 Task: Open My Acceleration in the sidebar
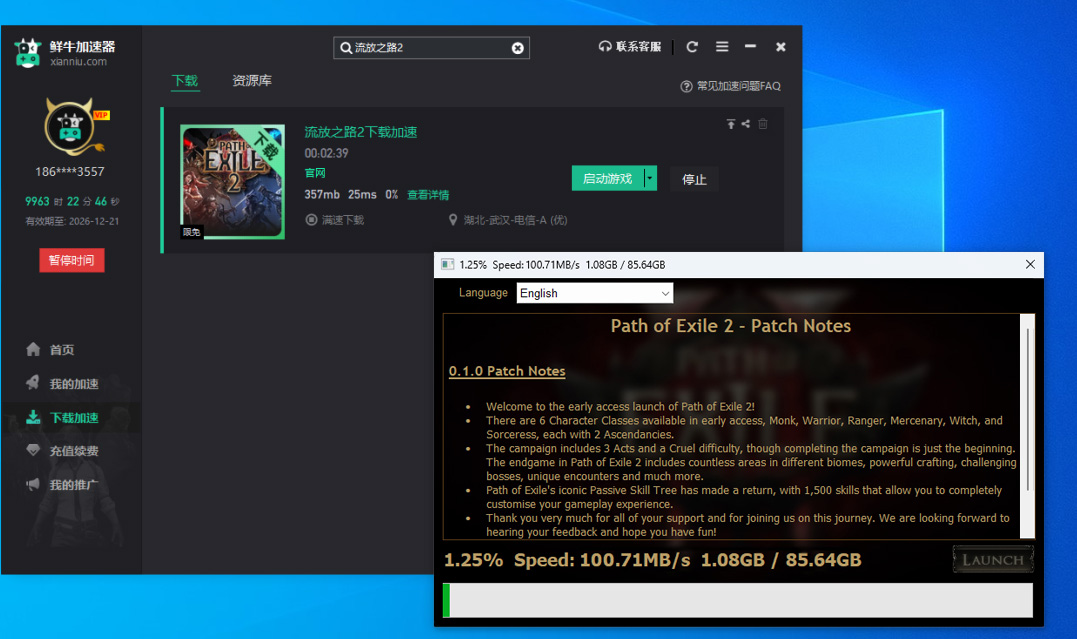tap(62, 383)
